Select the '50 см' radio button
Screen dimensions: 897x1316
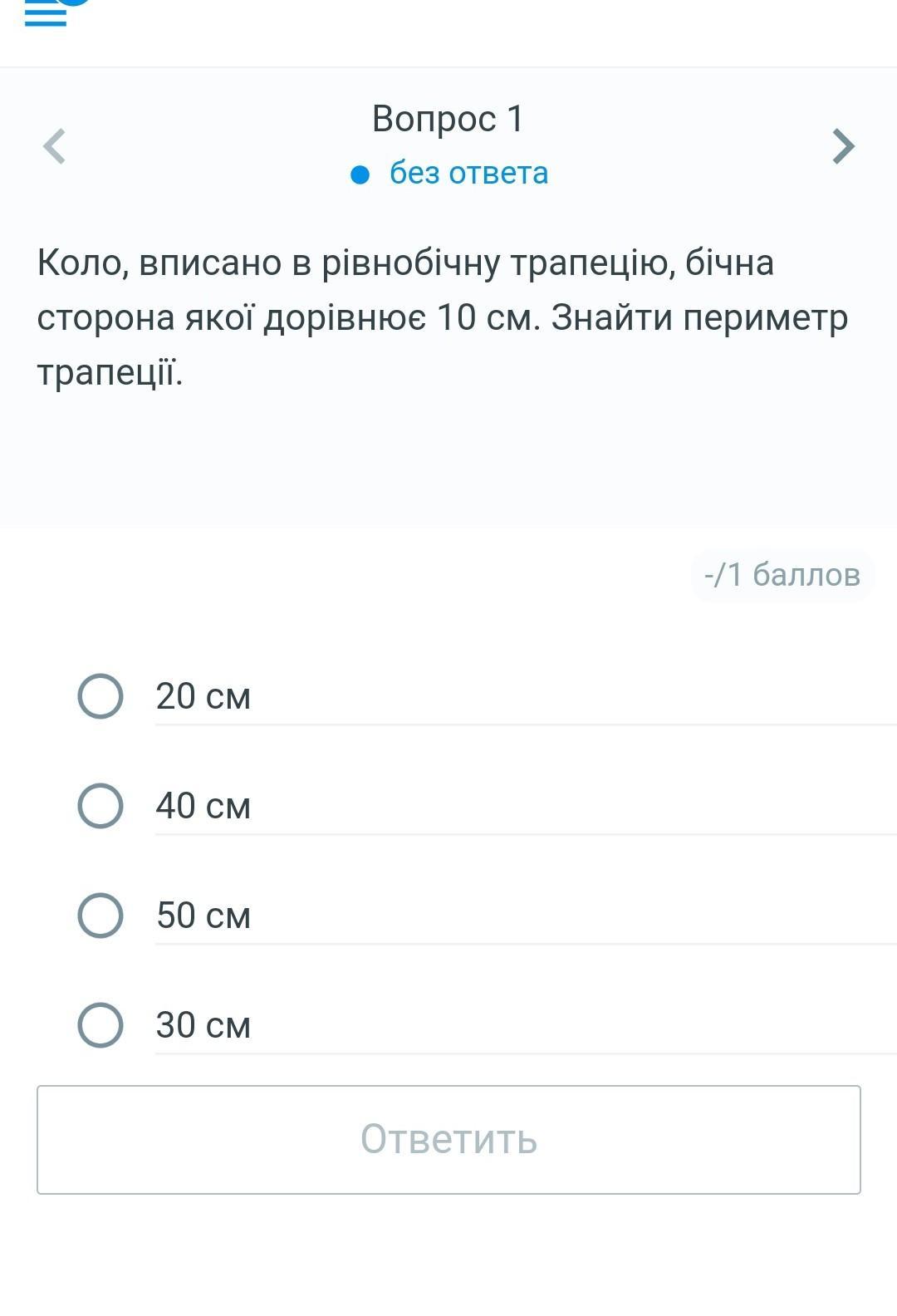pos(100,916)
